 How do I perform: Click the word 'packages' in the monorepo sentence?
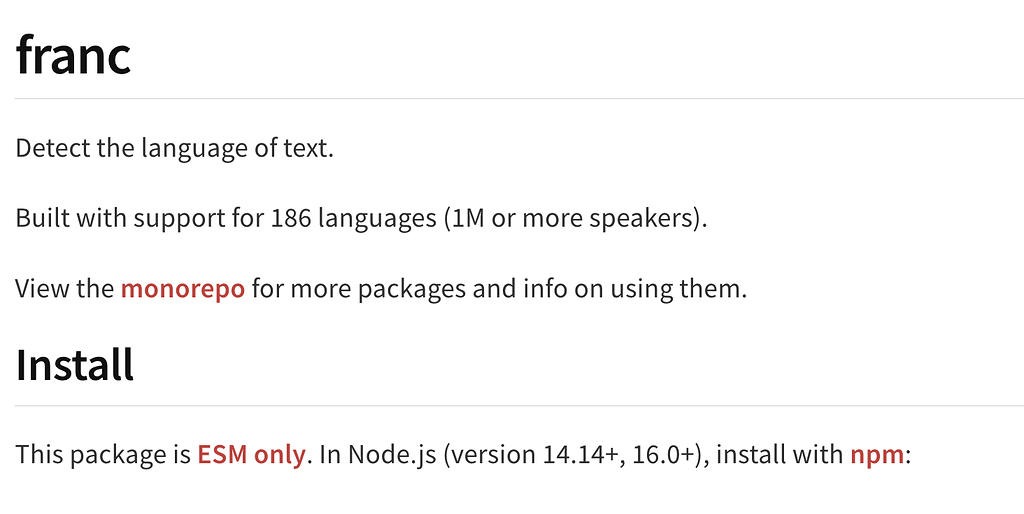click(411, 289)
